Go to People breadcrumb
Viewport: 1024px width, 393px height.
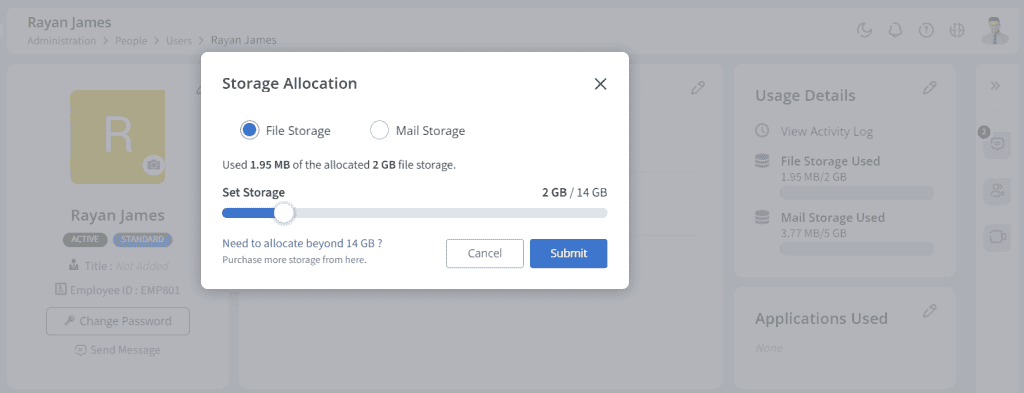tap(131, 40)
